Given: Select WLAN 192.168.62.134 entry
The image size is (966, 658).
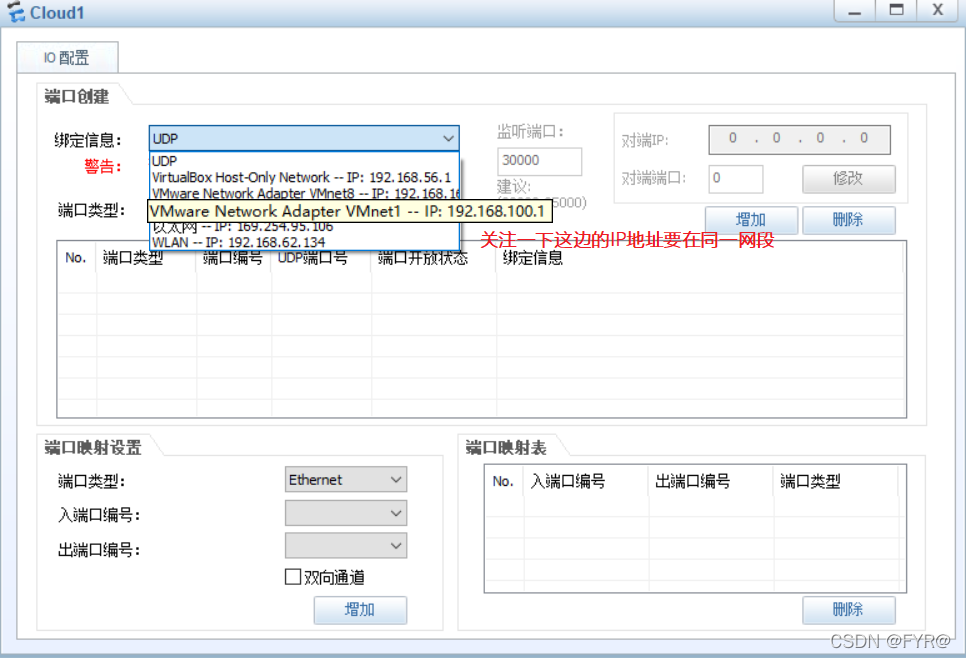Looking at the screenshot, I should [x=304, y=242].
